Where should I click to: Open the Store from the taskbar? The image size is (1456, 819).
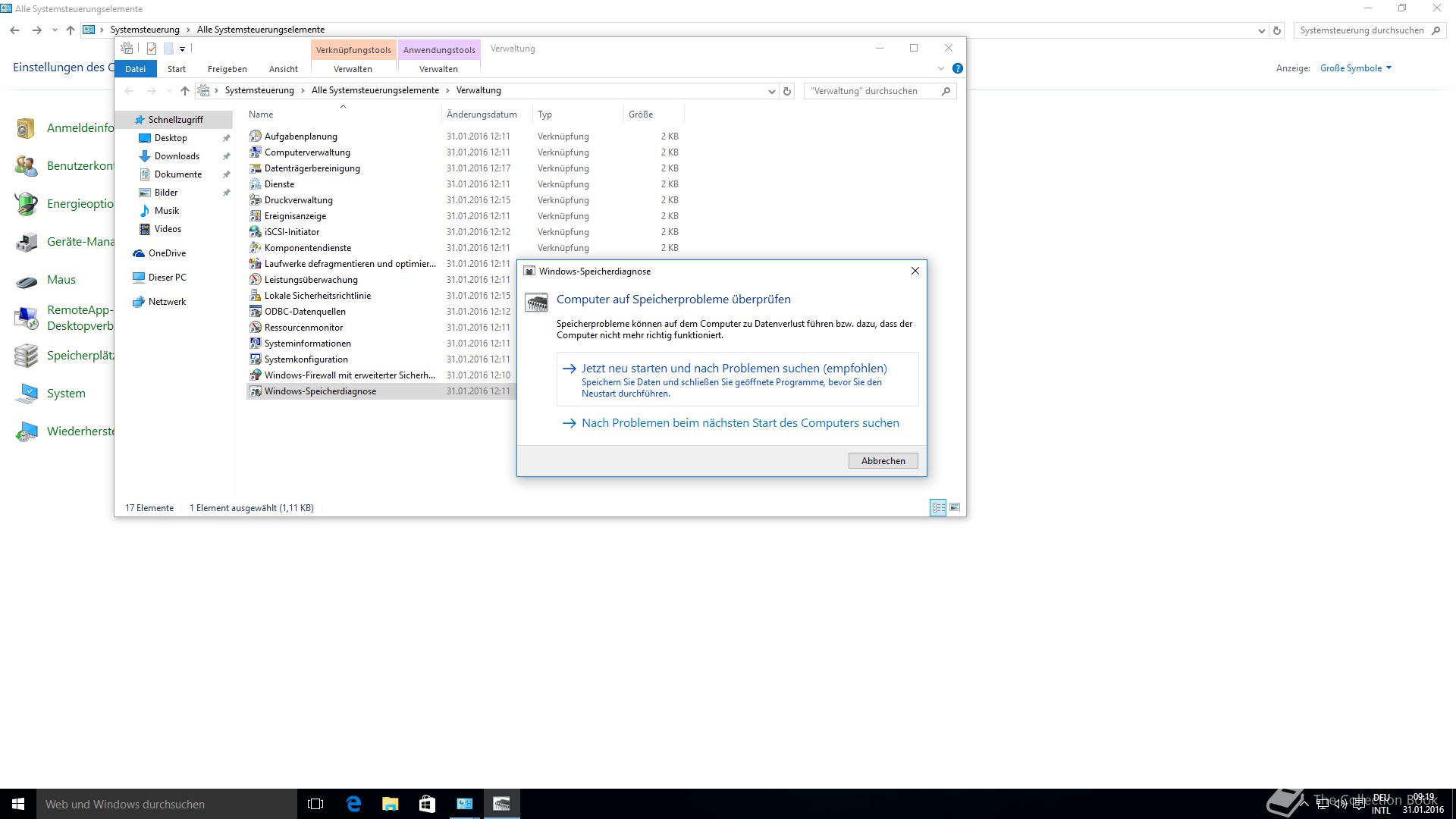pyautogui.click(x=427, y=804)
